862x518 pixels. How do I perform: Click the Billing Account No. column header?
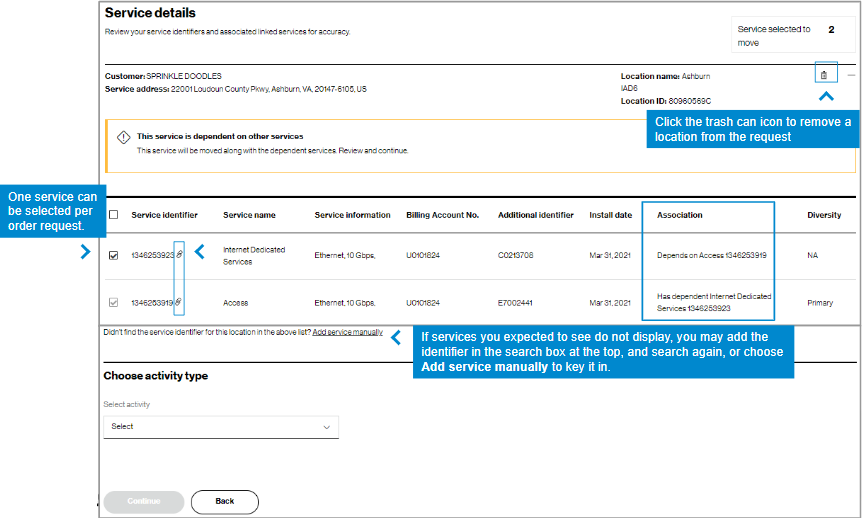(x=443, y=215)
